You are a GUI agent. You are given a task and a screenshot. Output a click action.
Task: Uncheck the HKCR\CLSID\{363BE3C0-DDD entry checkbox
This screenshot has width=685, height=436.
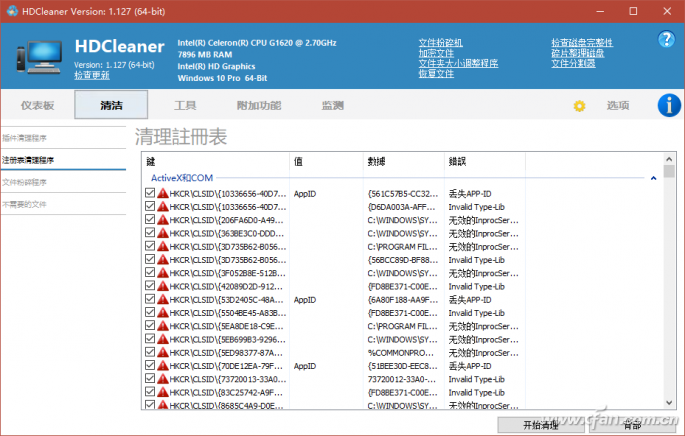150,232
